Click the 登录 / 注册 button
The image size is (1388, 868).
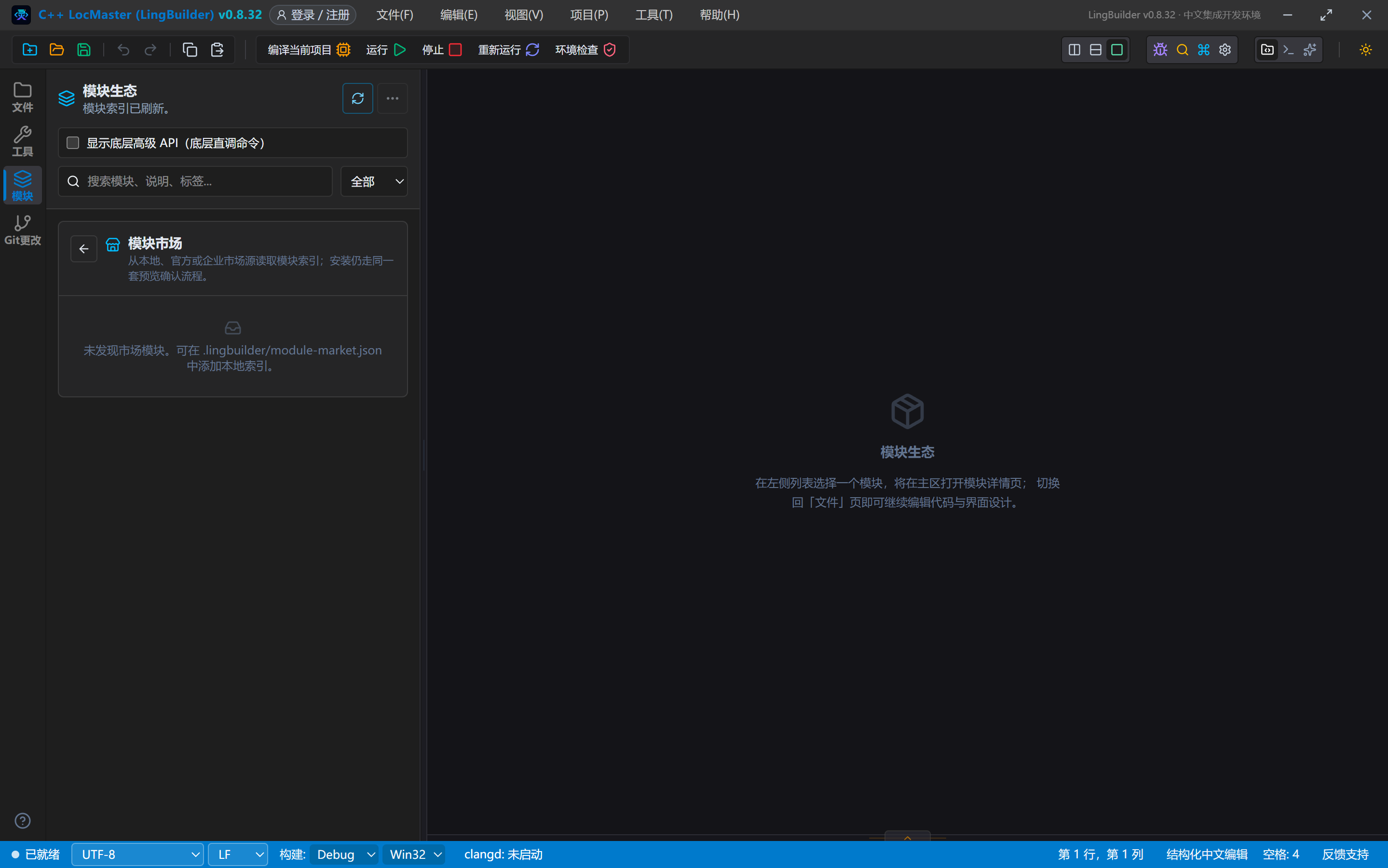(x=313, y=15)
